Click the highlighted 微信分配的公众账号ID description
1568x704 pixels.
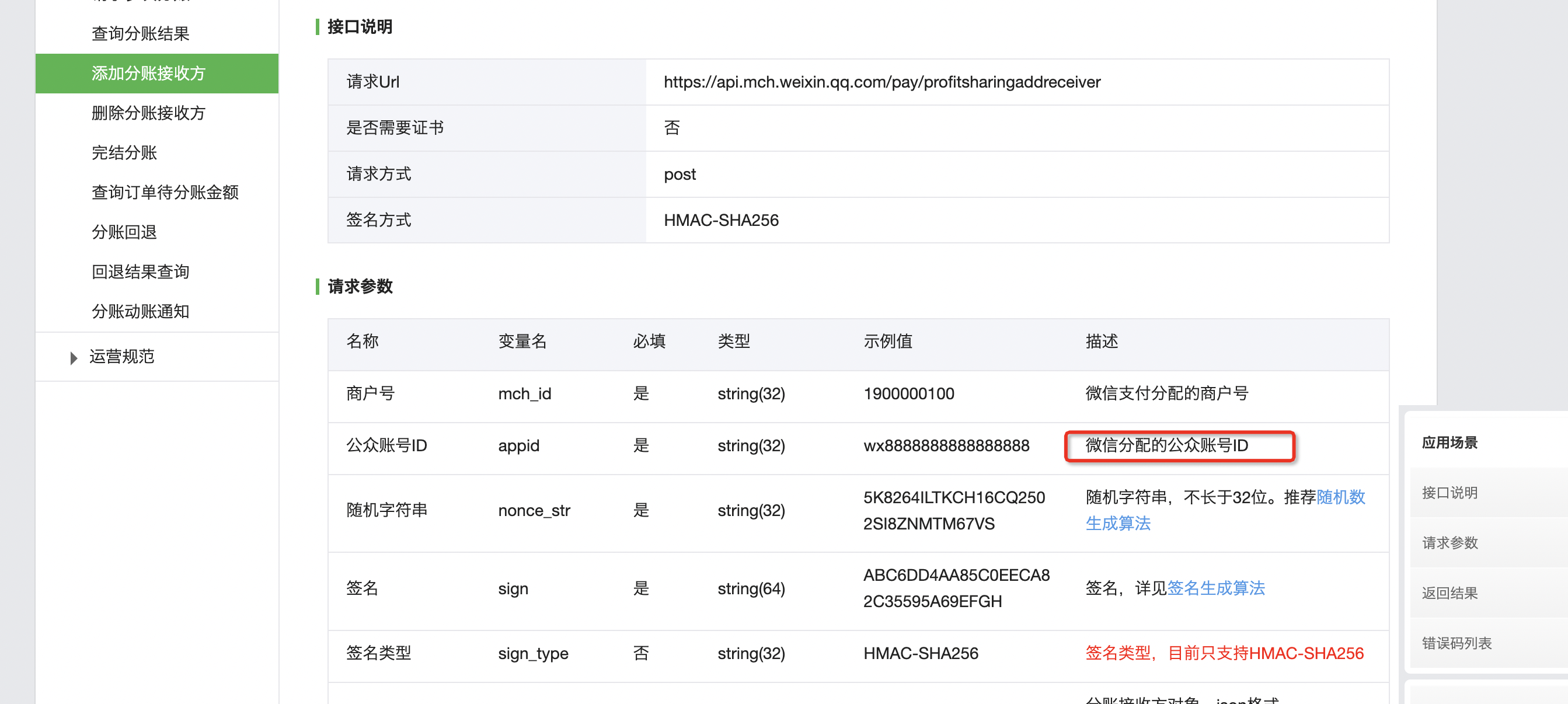pyautogui.click(x=1166, y=446)
